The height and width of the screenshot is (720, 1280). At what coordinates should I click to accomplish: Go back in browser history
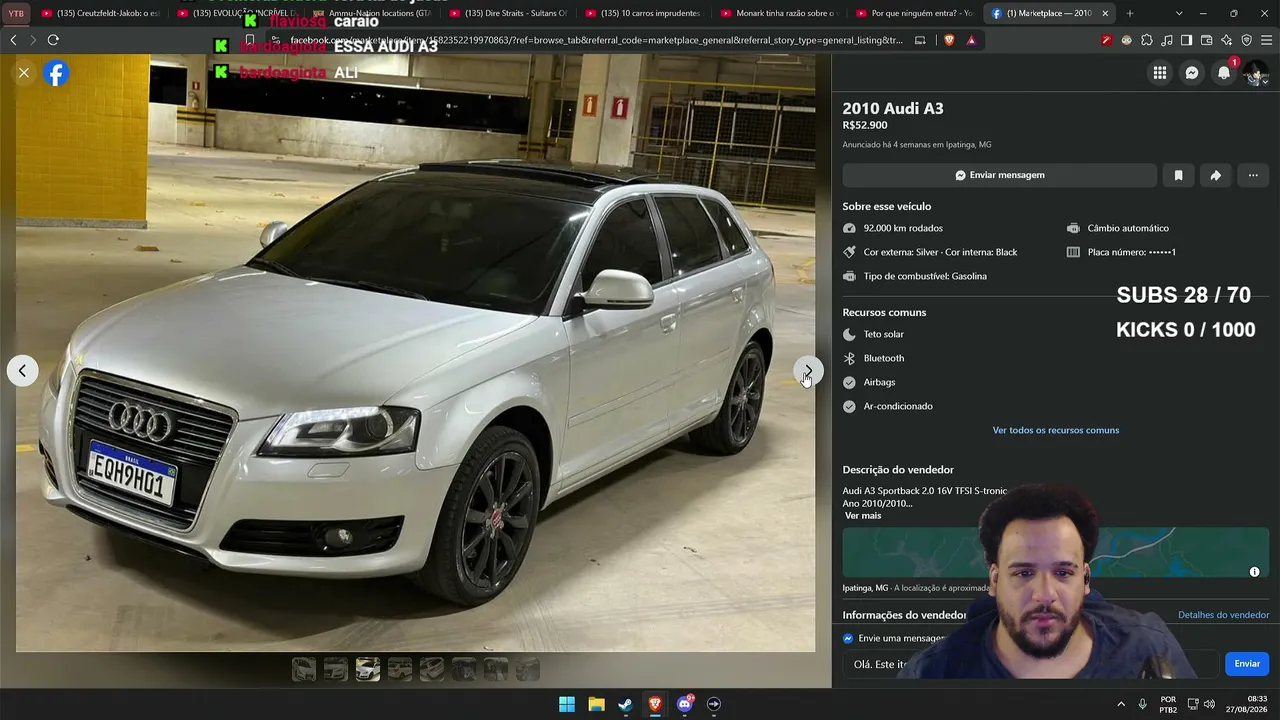click(x=13, y=40)
